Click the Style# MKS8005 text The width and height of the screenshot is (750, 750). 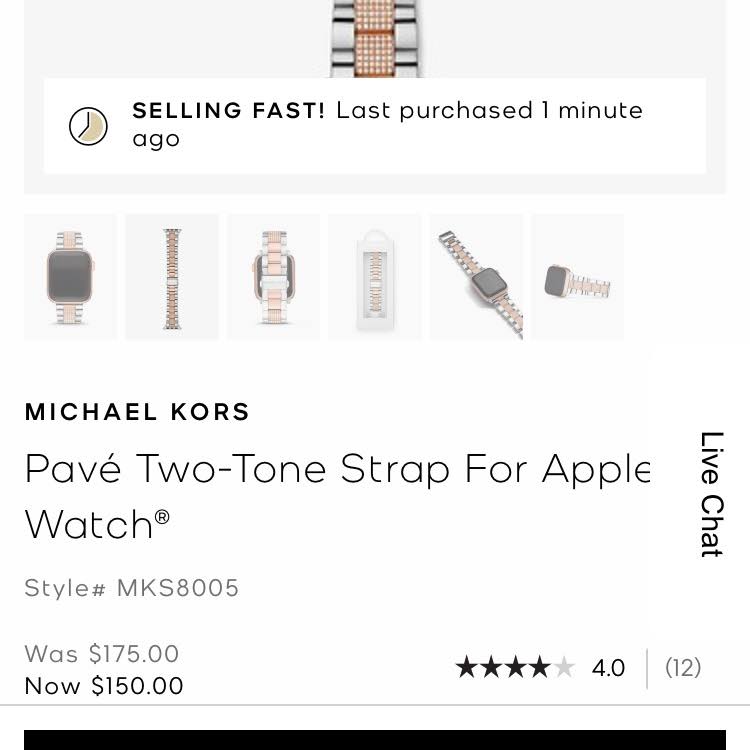tap(132, 588)
